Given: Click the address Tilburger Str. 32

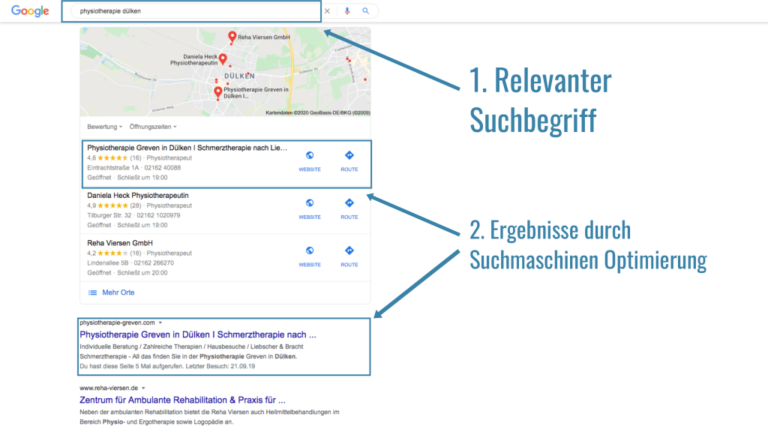Looking at the screenshot, I should point(109,215).
